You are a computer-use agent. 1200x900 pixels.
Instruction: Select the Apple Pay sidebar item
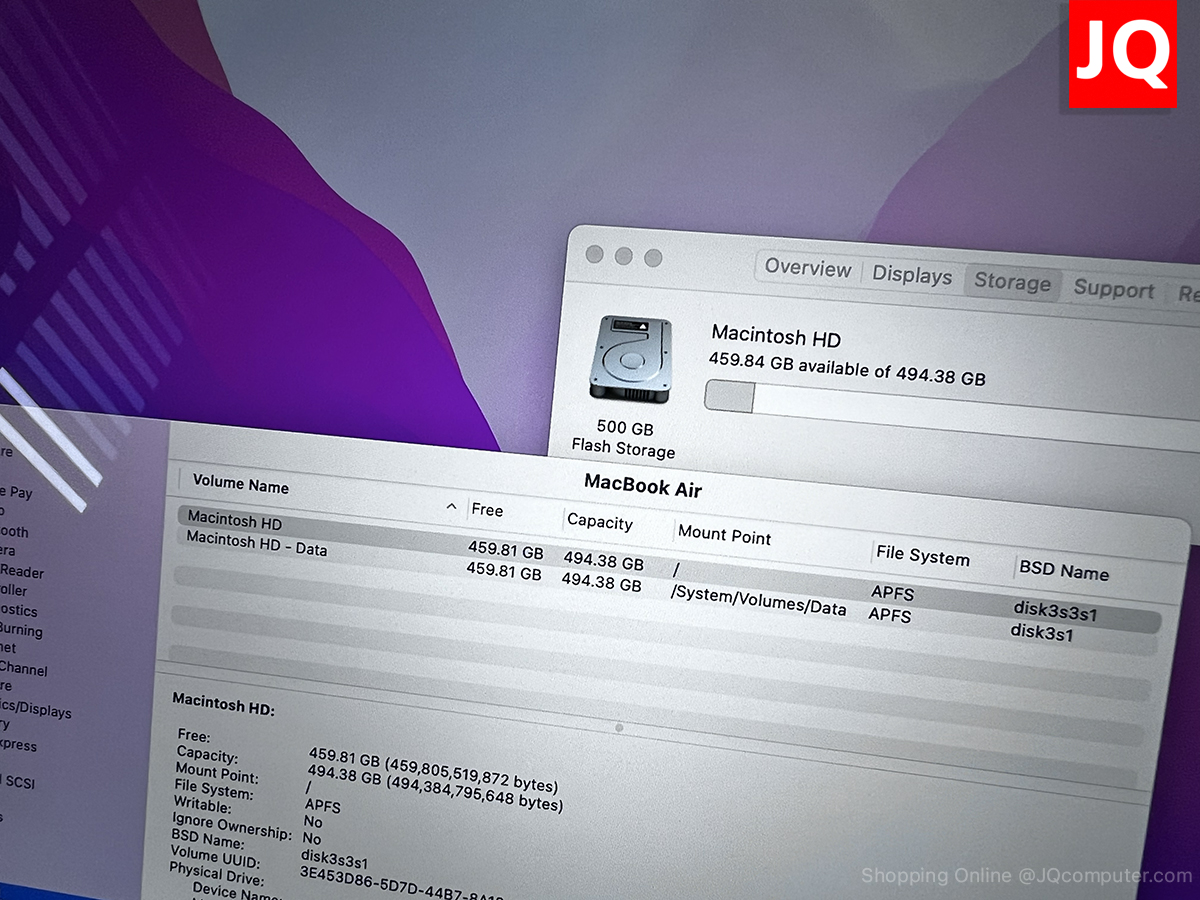17,492
